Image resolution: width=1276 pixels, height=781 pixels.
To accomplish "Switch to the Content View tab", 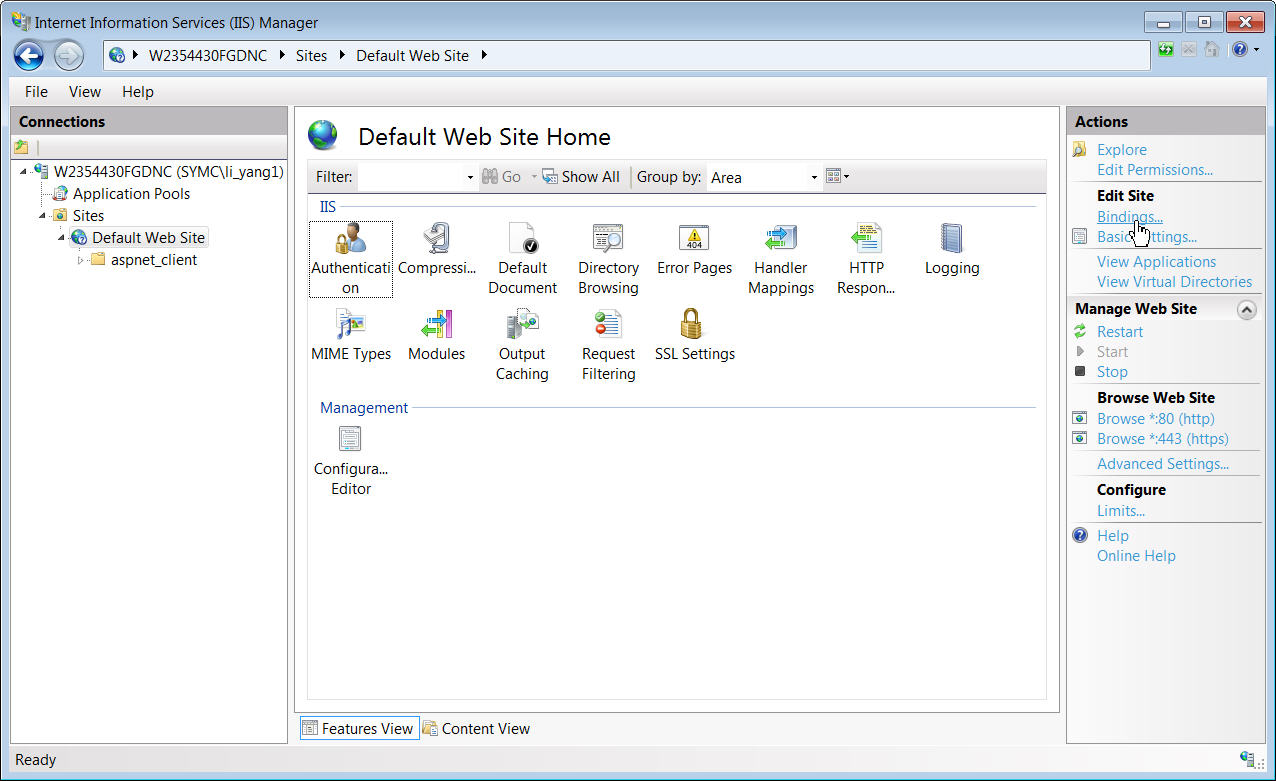I will pyautogui.click(x=476, y=729).
